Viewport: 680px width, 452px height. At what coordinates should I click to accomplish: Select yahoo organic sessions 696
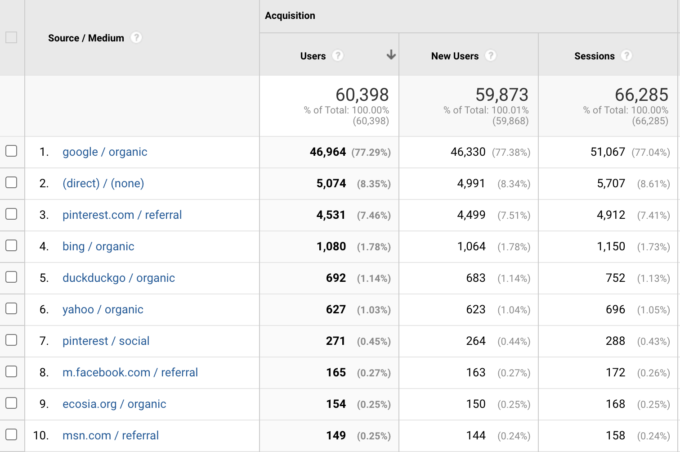click(x=615, y=309)
